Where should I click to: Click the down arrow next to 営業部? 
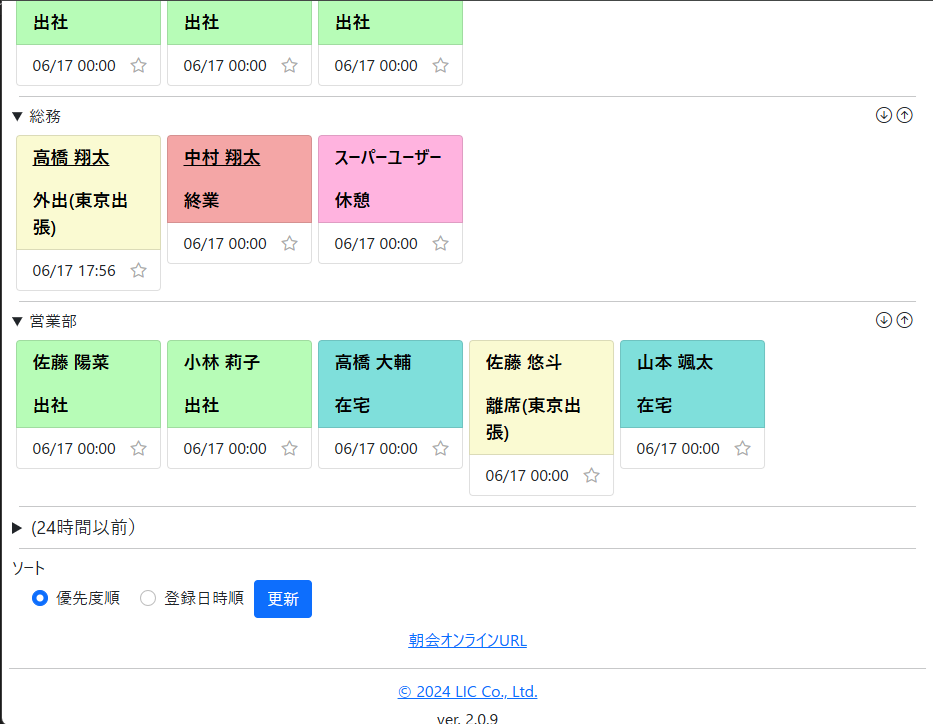tap(883, 320)
